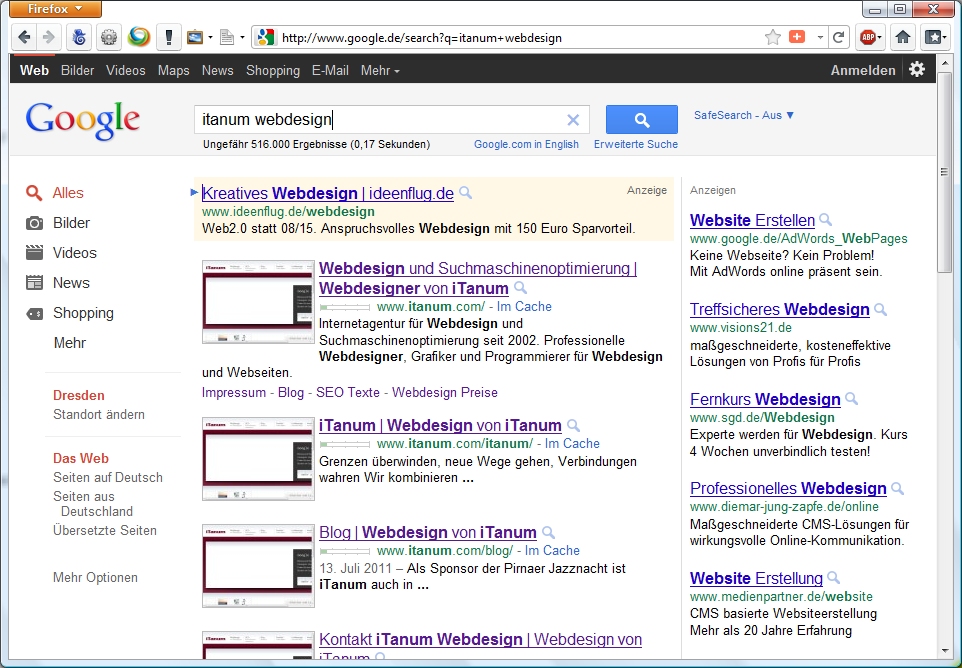Preview Fernkurs Webdesign ad magnifier icon
Image resolution: width=962 pixels, height=668 pixels.
coord(852,399)
